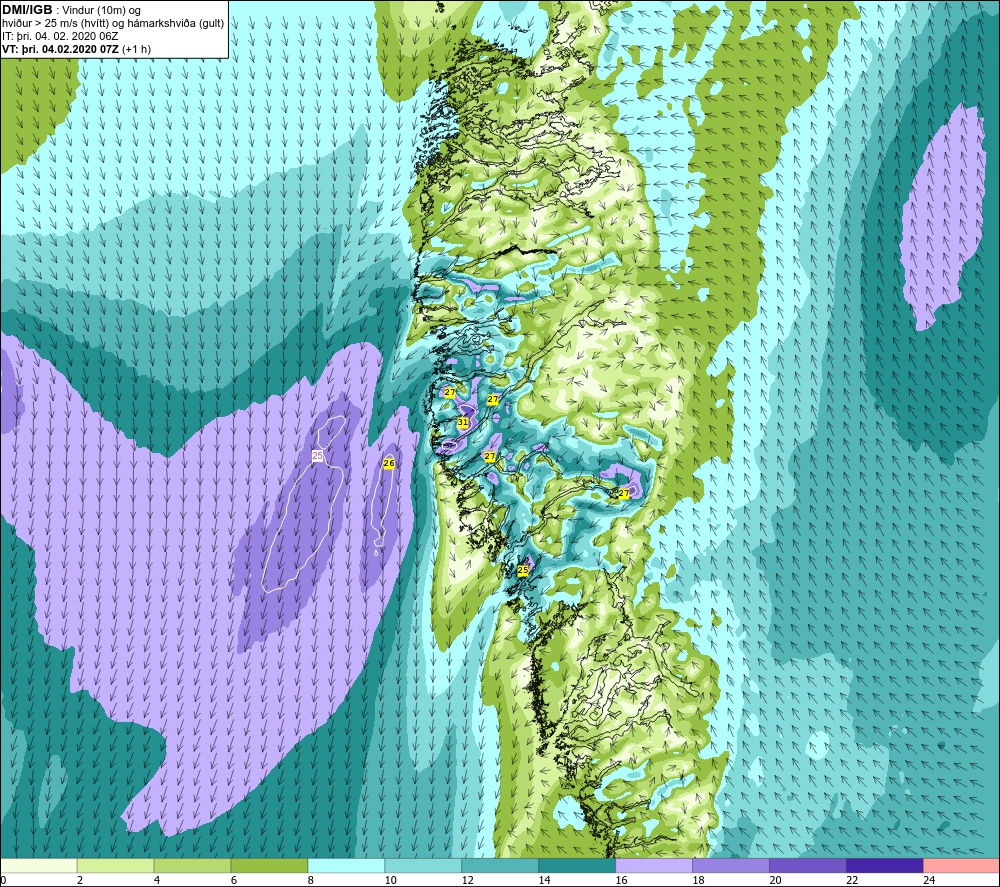Click the "0" value on the color scale

point(3,880)
